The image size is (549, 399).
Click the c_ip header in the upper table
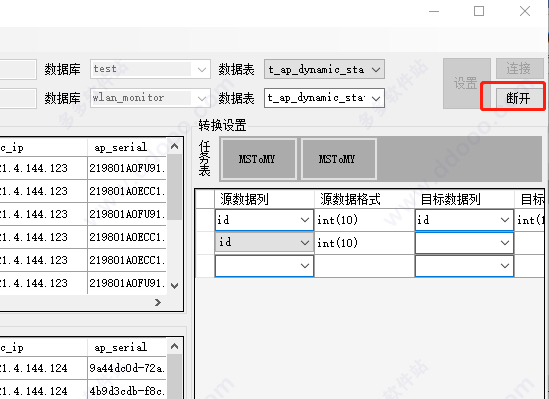click(43, 147)
